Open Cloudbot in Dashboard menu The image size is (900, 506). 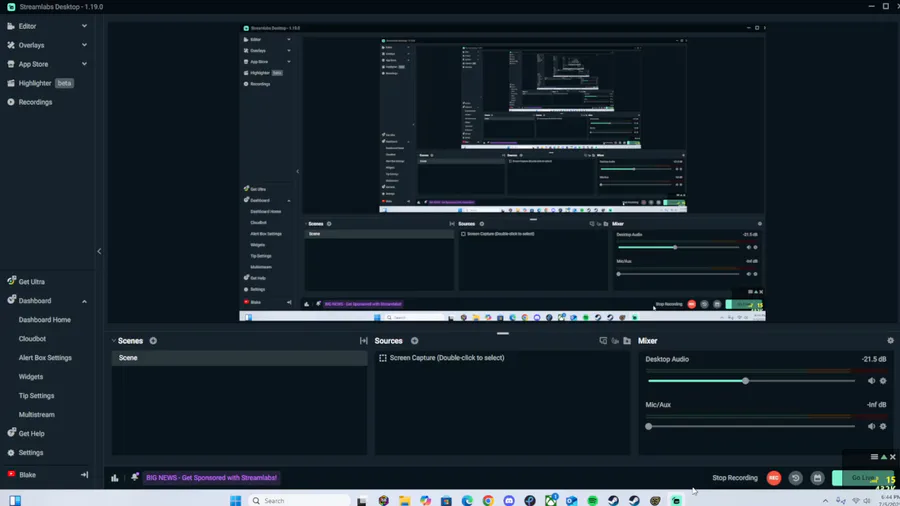tap(32, 338)
